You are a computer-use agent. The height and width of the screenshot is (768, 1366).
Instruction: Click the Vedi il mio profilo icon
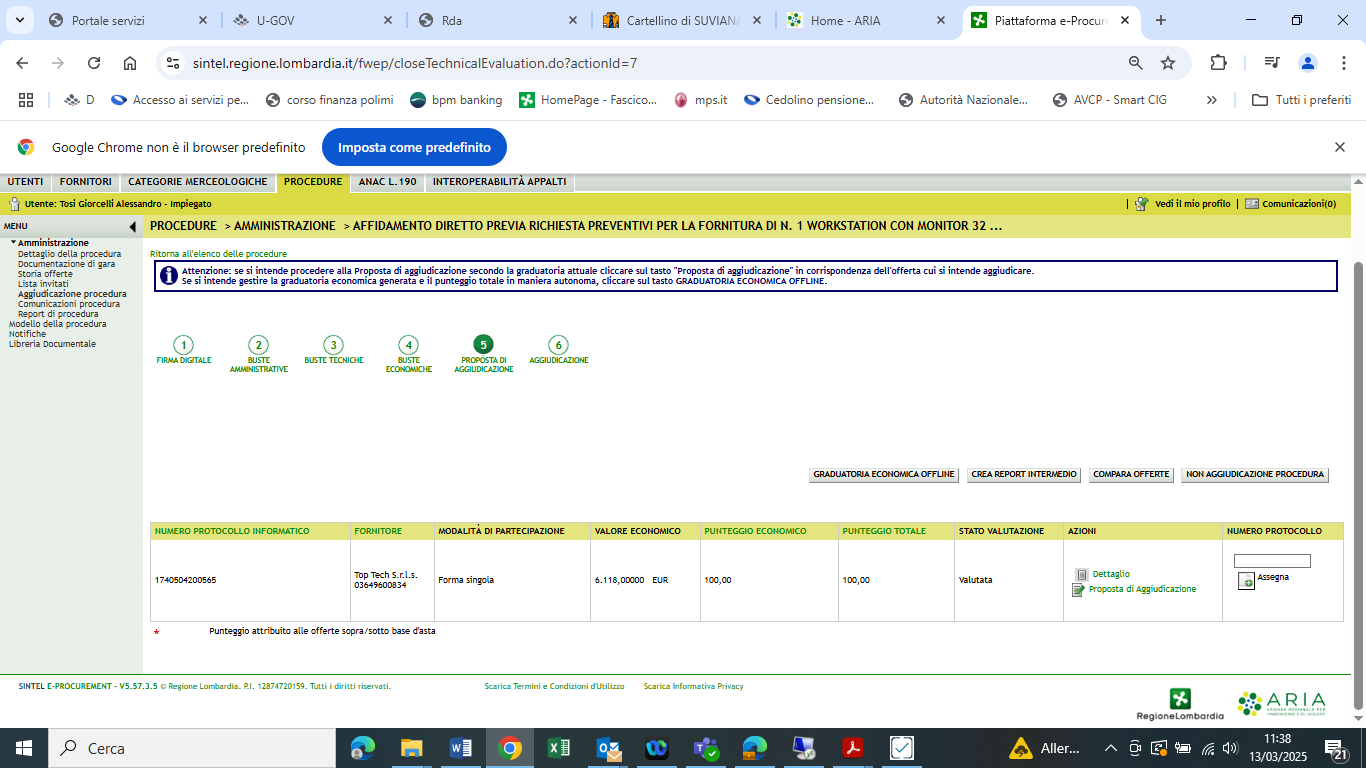1141,204
